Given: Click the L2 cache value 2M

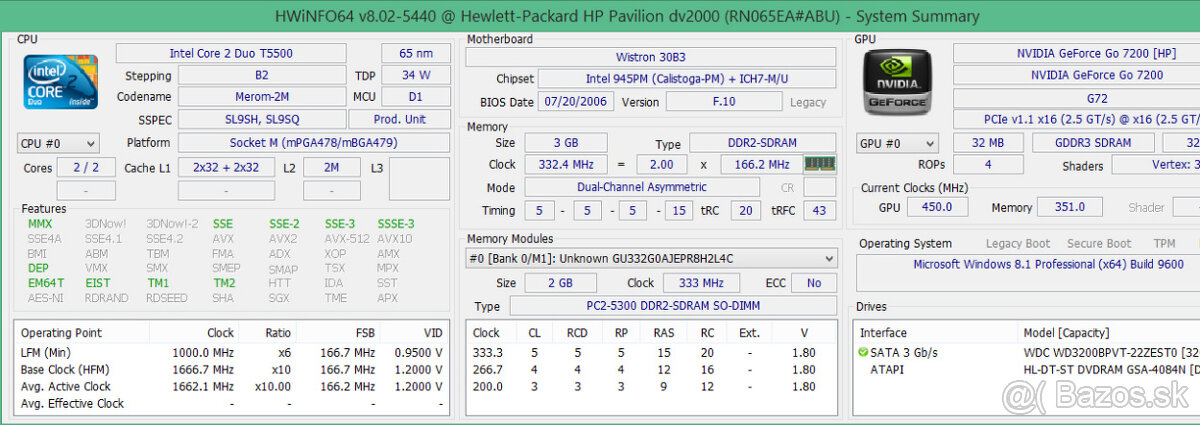Looking at the screenshot, I should coord(331,168).
